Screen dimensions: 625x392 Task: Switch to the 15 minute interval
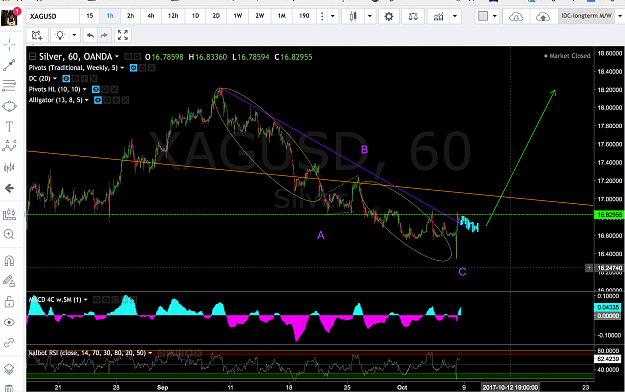[x=90, y=16]
